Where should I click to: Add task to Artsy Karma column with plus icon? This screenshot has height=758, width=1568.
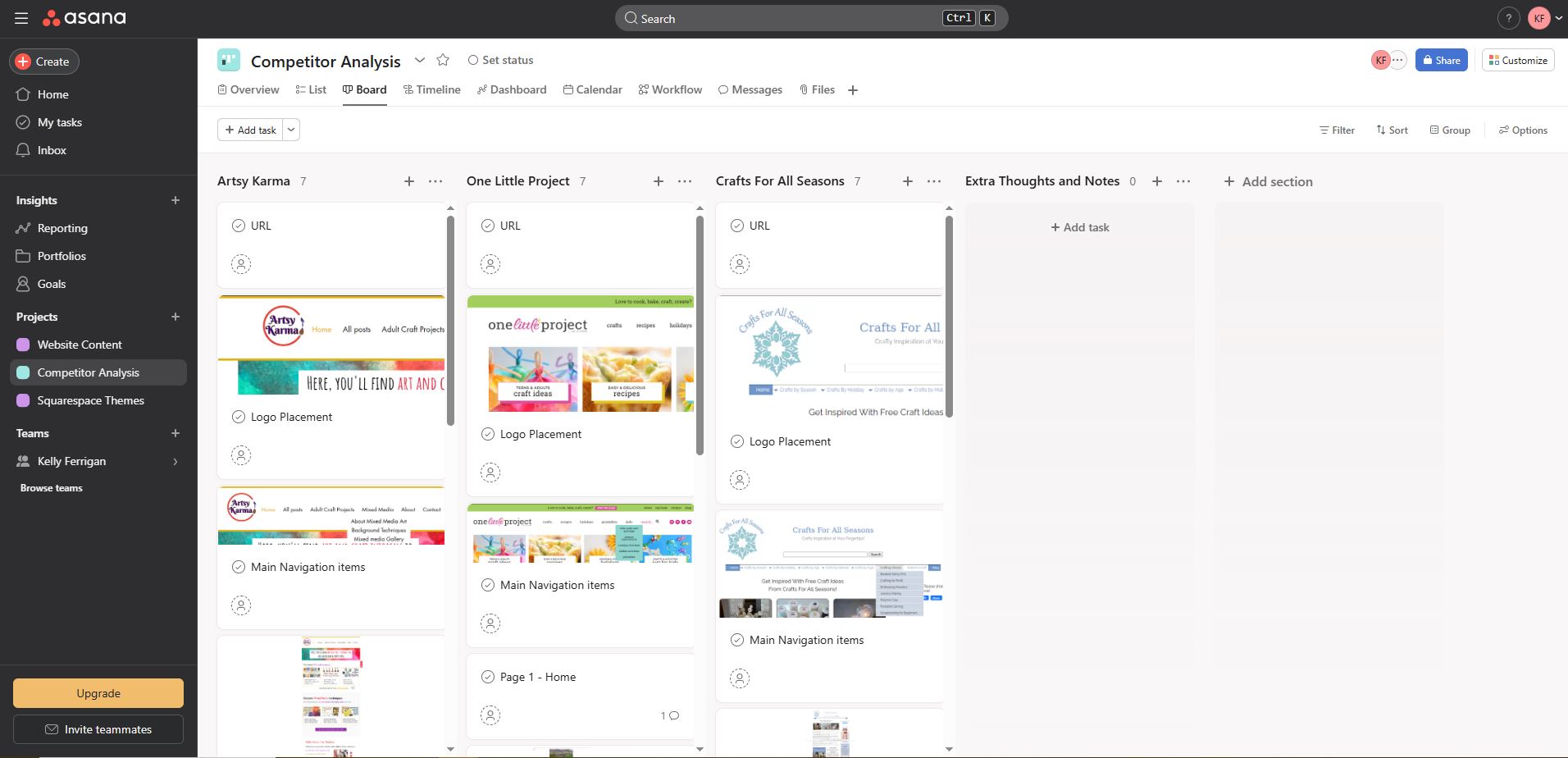tap(409, 181)
